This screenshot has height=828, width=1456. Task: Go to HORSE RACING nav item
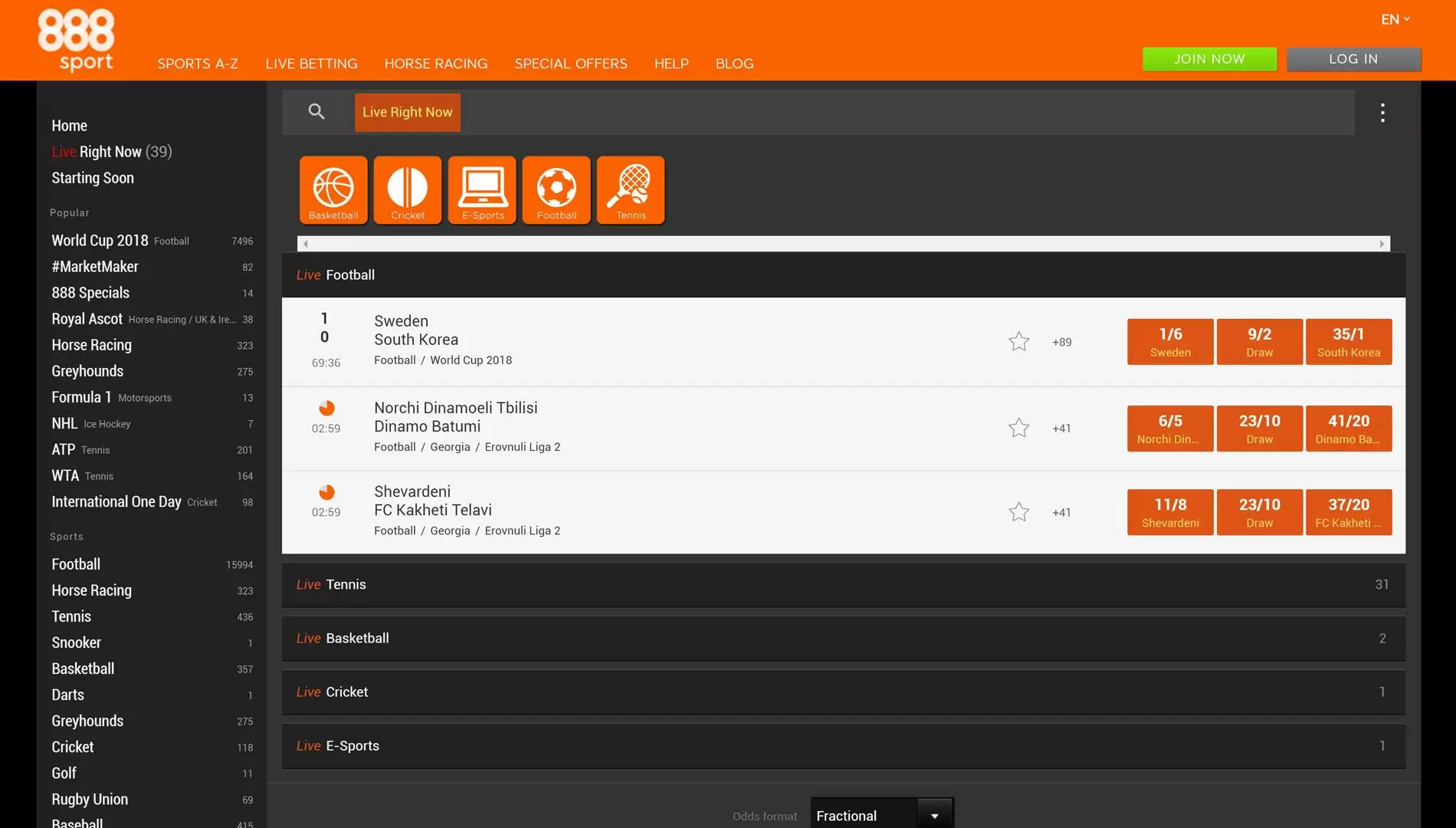pos(435,64)
